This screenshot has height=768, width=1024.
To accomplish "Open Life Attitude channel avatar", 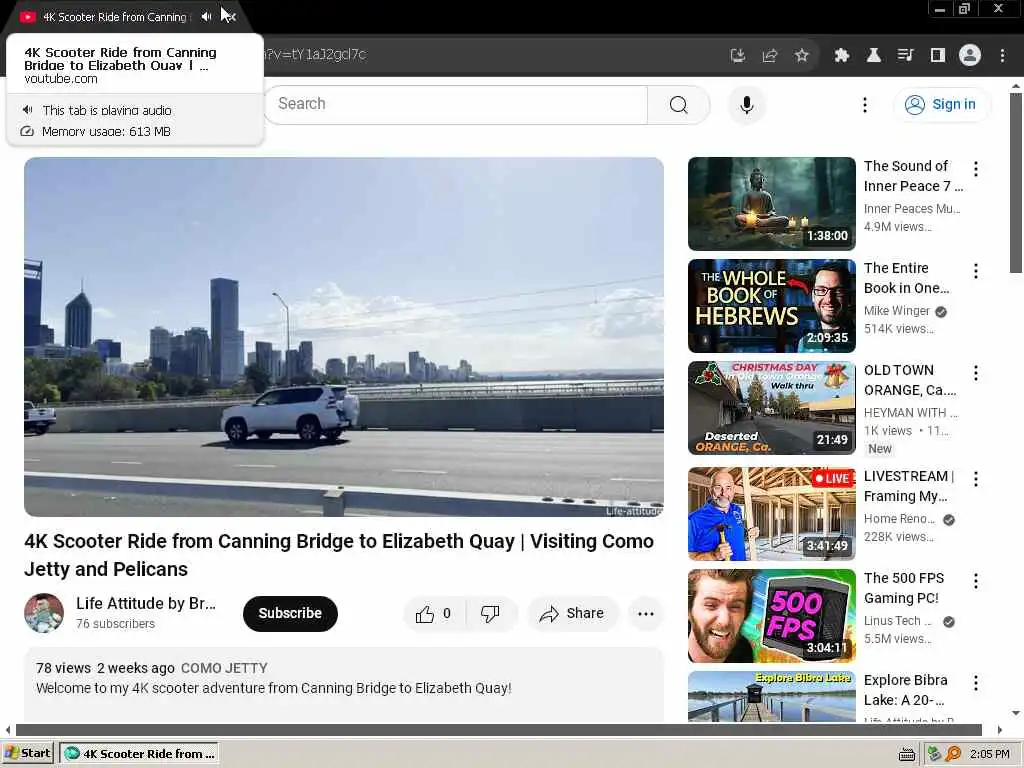I will pyautogui.click(x=44, y=613).
